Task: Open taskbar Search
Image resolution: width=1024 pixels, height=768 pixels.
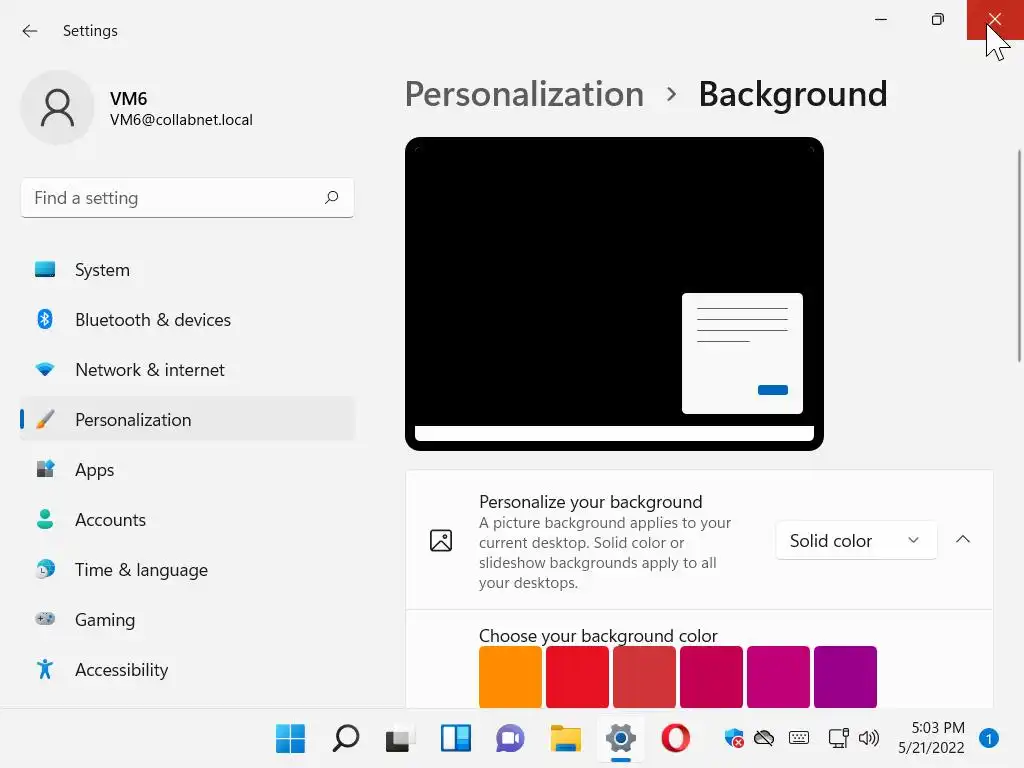Action: [x=345, y=739]
